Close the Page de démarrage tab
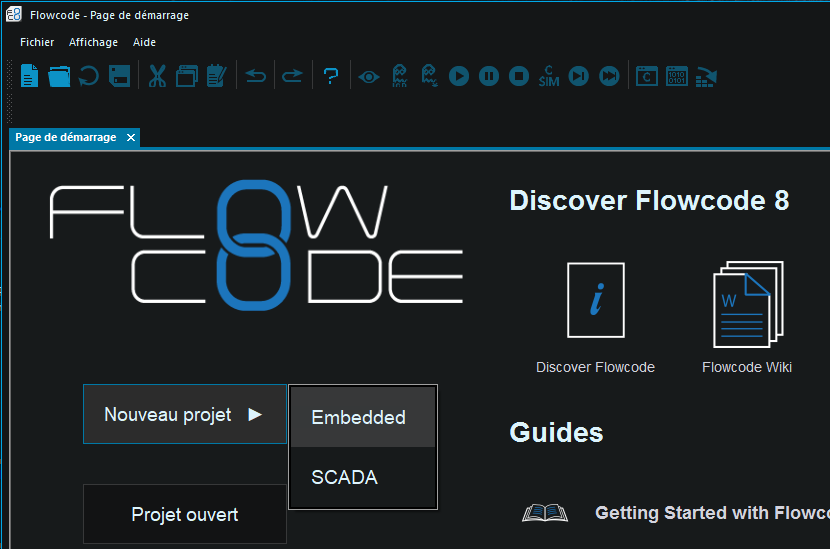830x549 pixels. coord(131,138)
